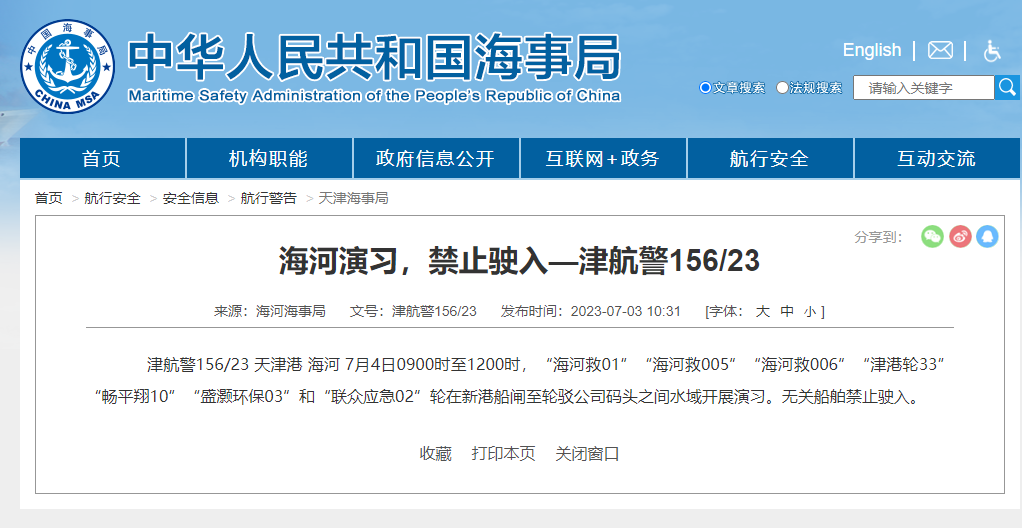Viewport: 1022px width, 528px height.
Task: Open accessibility wheelchair icon
Action: pos(992,50)
